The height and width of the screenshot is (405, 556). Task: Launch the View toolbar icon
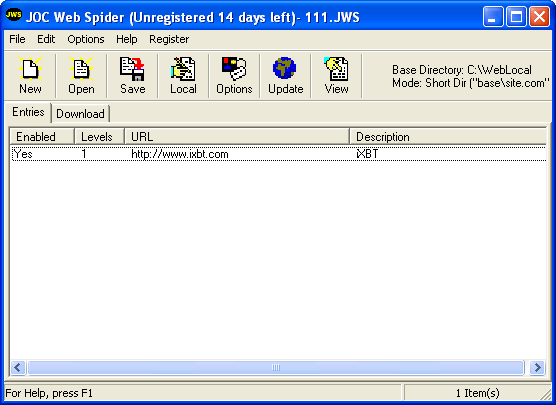coord(336,76)
